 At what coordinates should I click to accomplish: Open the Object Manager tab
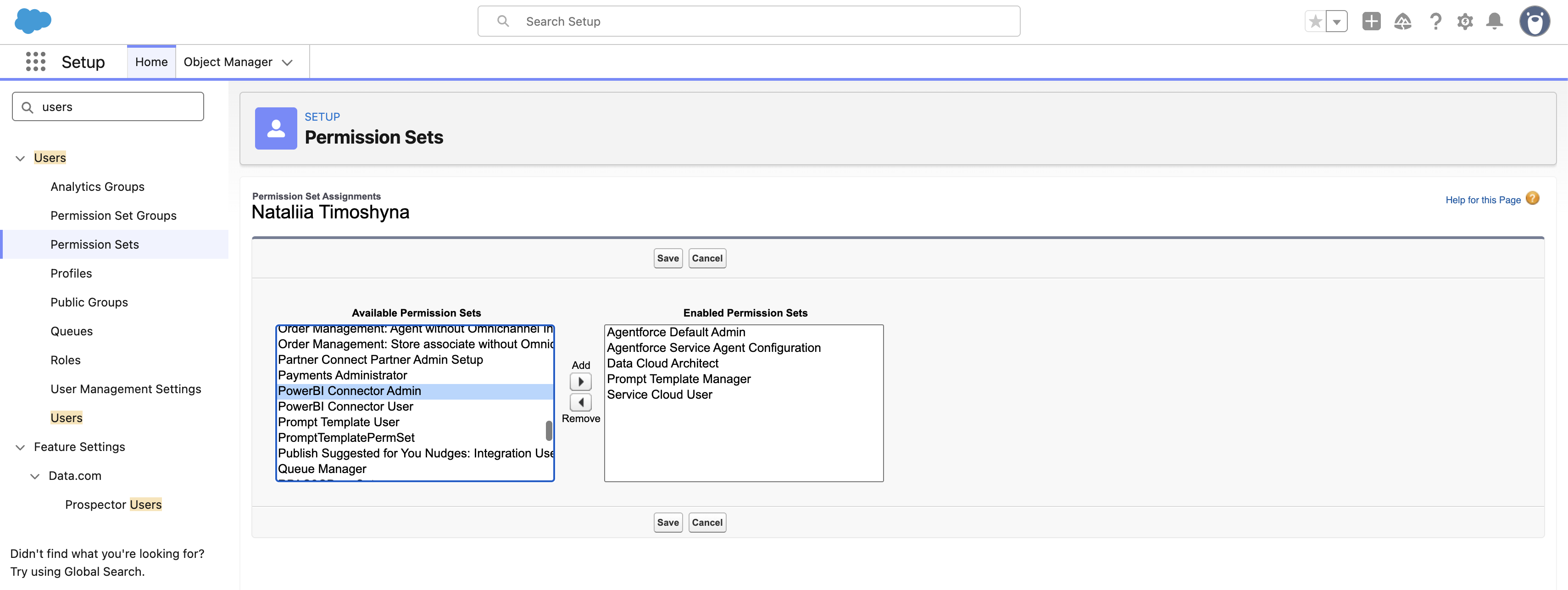[x=228, y=61]
